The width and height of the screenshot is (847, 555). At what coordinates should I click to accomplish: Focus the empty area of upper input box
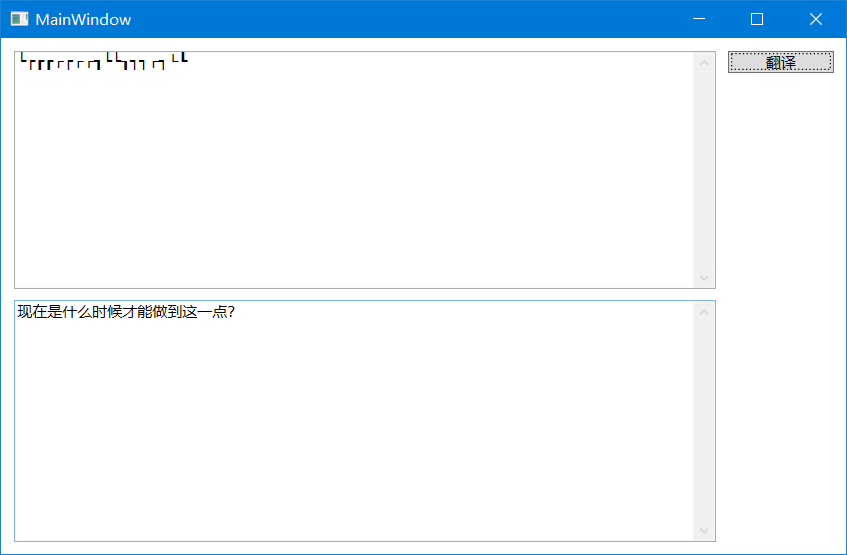pyautogui.click(x=350, y=180)
